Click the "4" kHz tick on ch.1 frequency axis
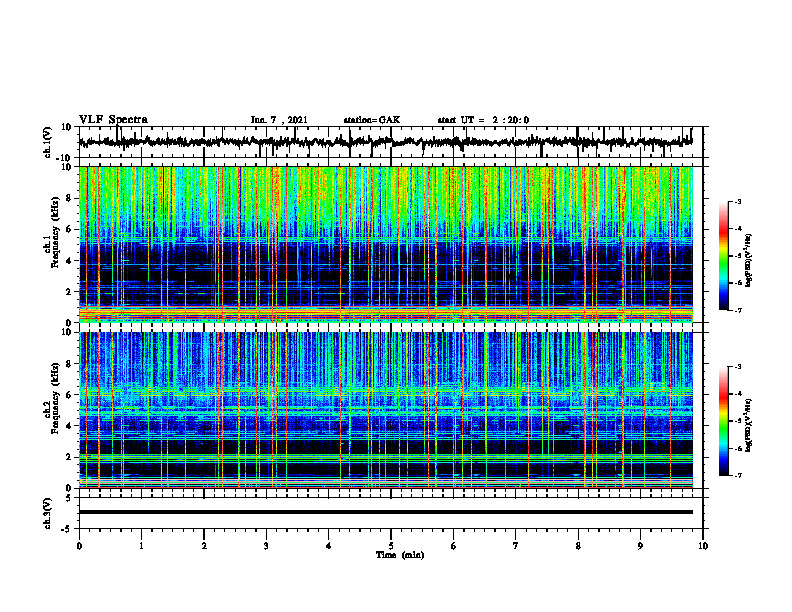The image size is (792, 612). click(x=70, y=261)
